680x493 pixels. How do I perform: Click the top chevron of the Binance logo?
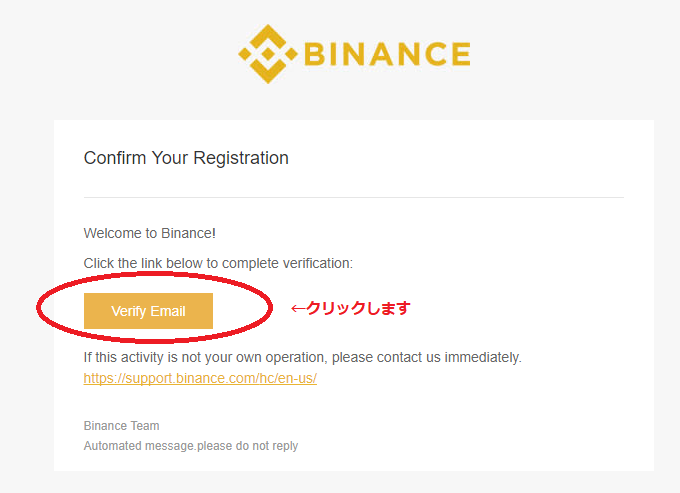point(268,36)
